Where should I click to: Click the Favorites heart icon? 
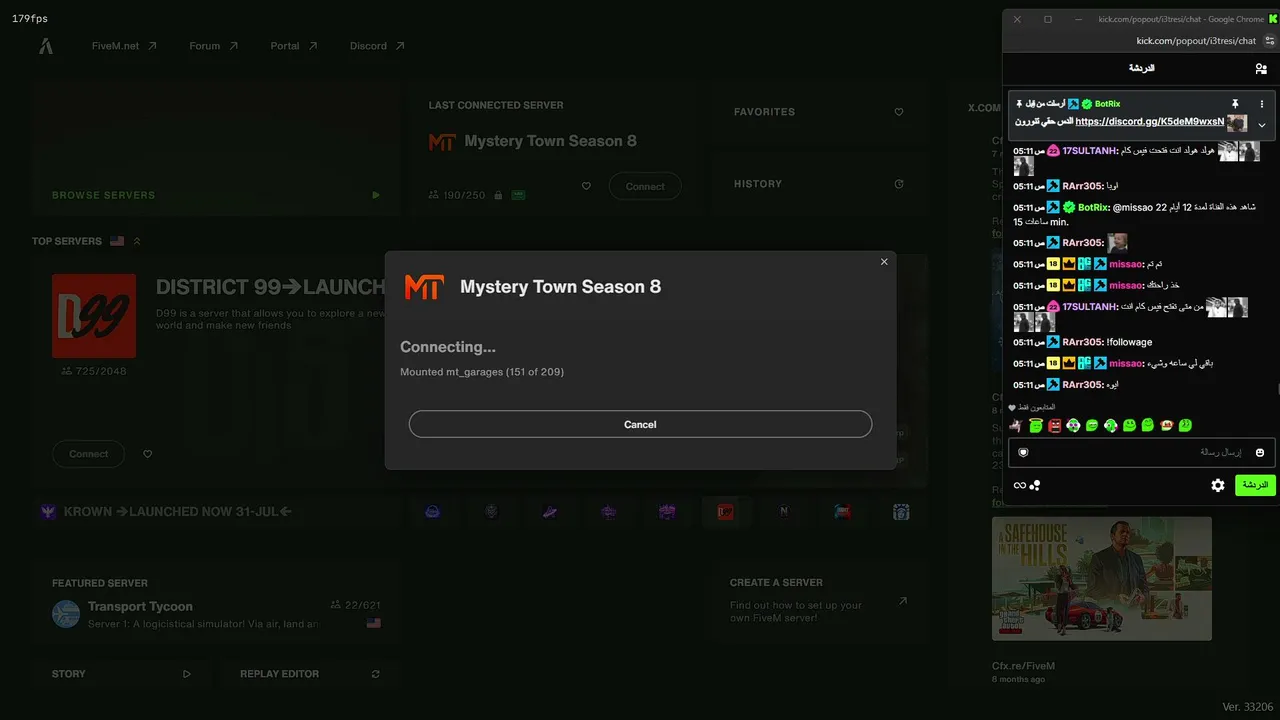tap(899, 112)
